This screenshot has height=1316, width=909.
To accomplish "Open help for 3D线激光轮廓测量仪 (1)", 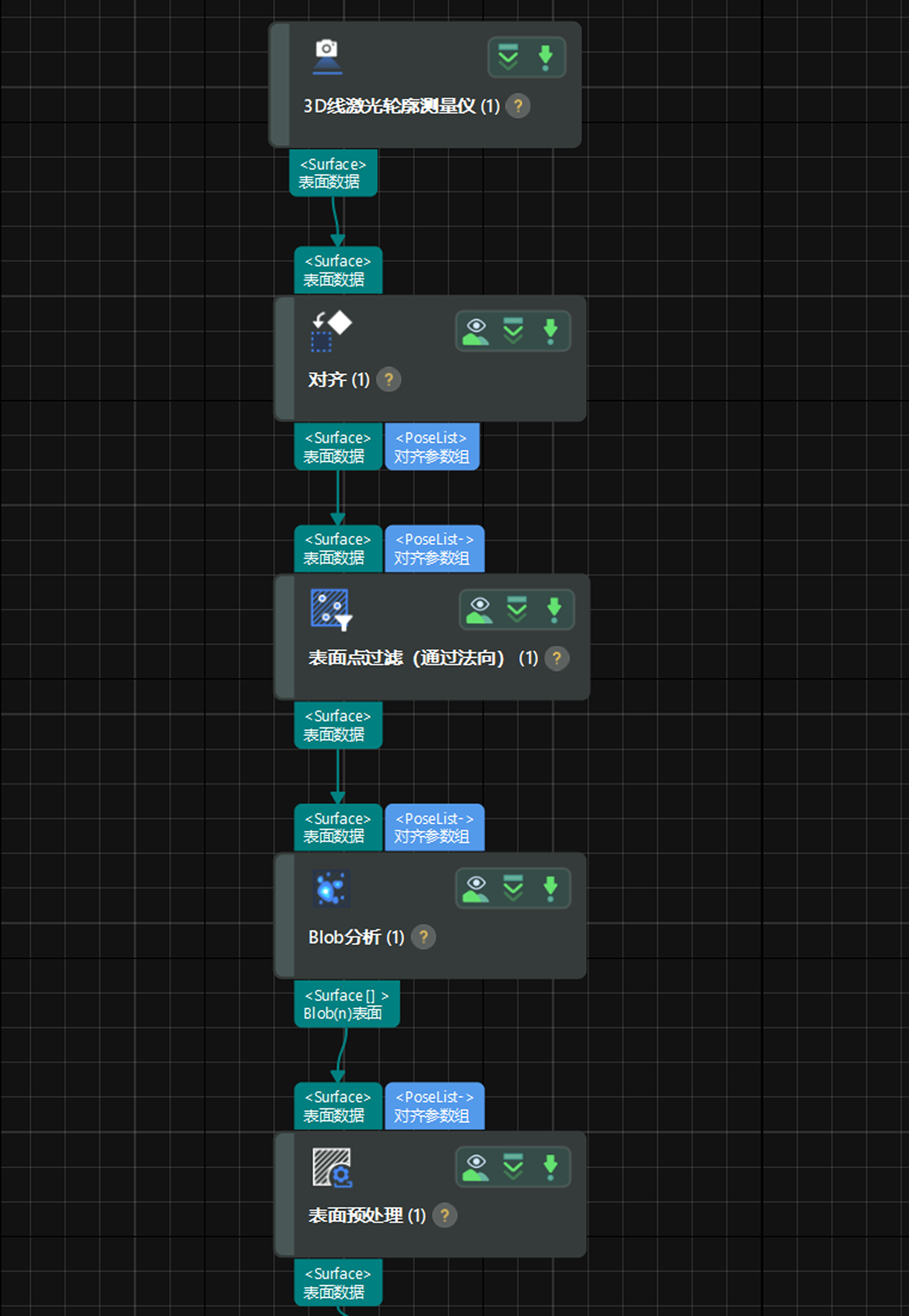I will 518,106.
